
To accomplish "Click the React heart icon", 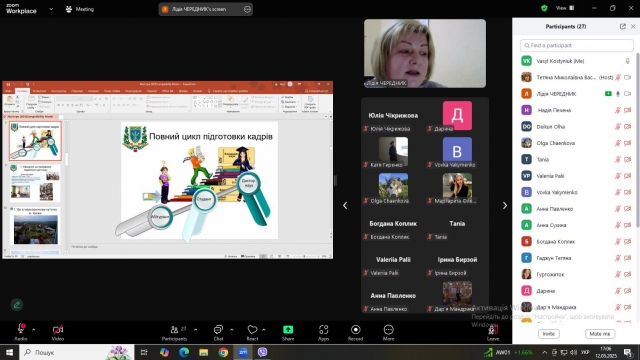I will 252,329.
